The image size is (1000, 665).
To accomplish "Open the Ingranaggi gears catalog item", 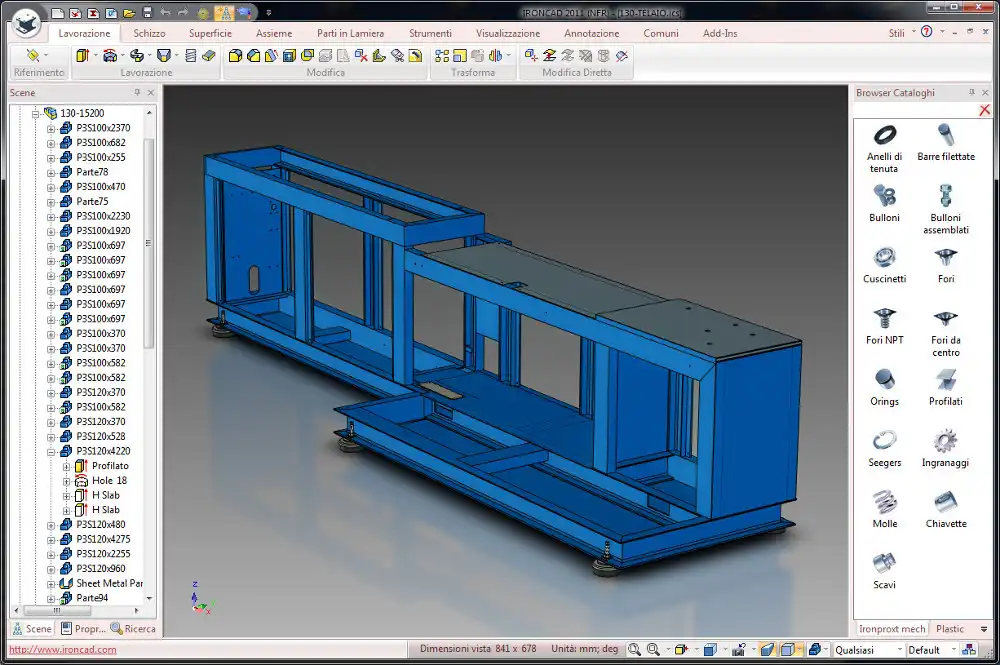I will [945, 441].
